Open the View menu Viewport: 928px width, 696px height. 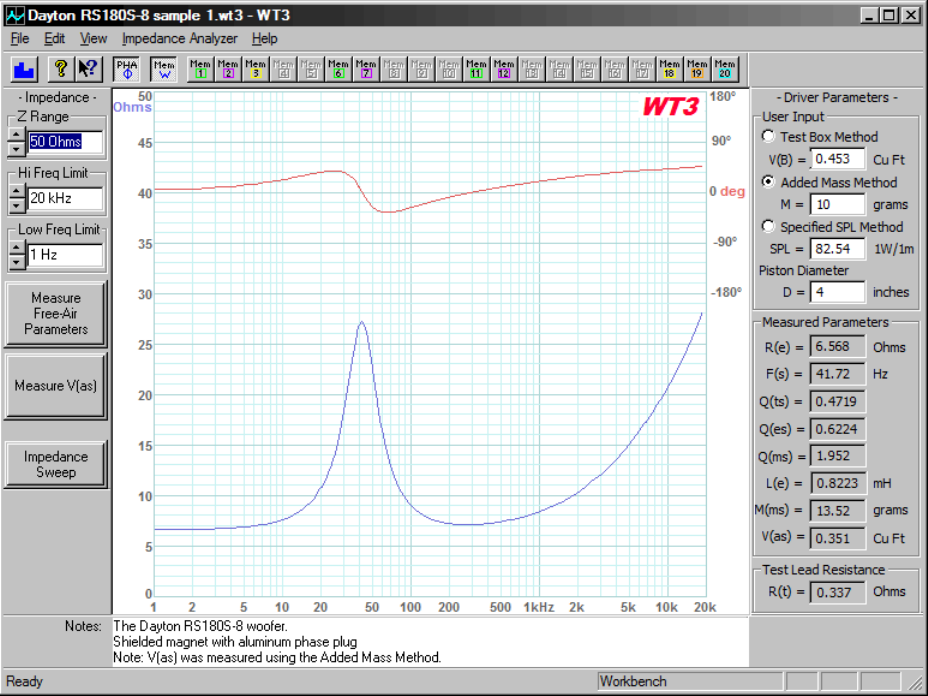click(93, 39)
